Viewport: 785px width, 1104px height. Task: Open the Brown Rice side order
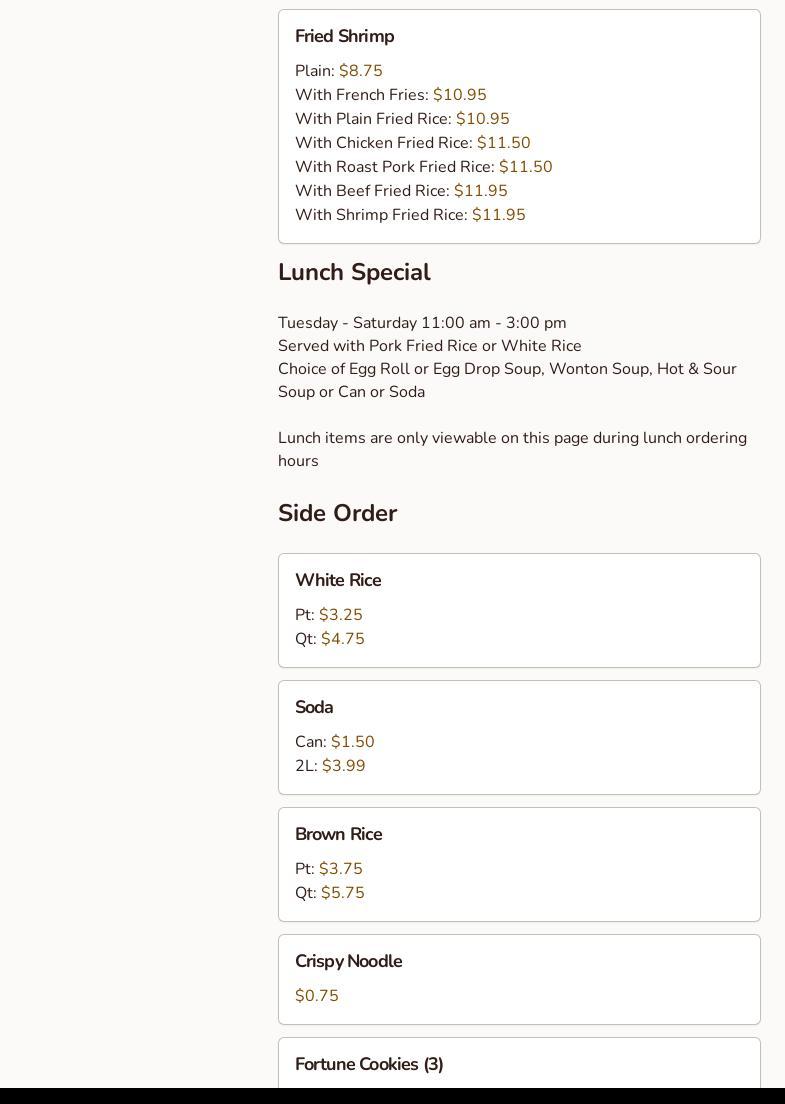338,835
